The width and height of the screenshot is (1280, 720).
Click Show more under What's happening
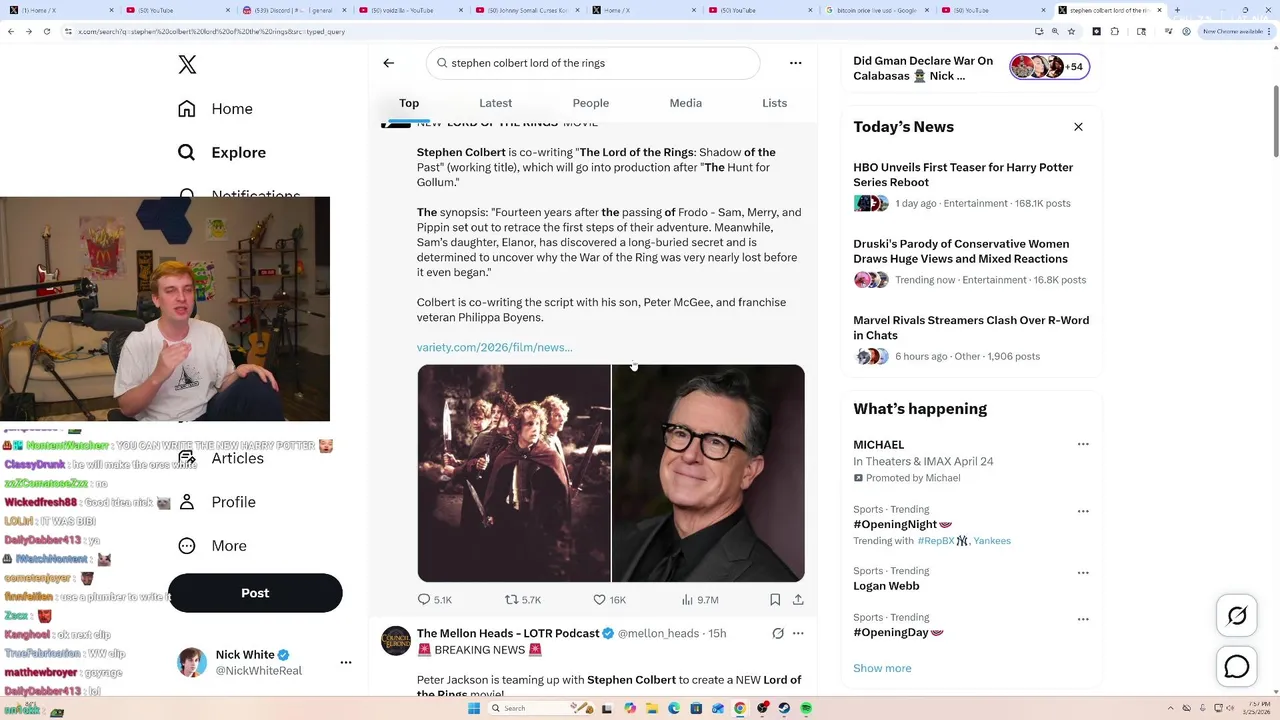[882, 668]
